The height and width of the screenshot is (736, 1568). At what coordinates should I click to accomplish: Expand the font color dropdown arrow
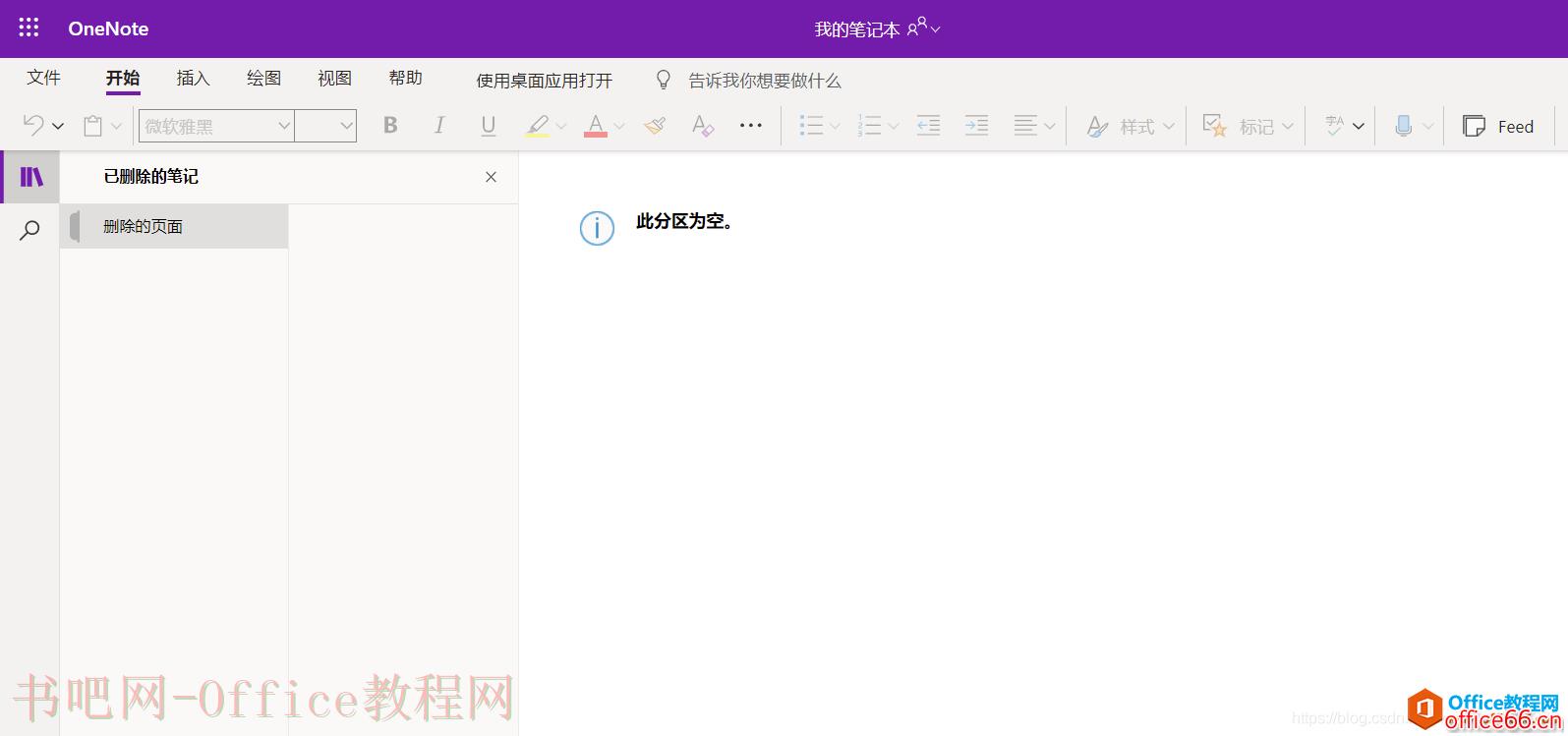coord(619,126)
